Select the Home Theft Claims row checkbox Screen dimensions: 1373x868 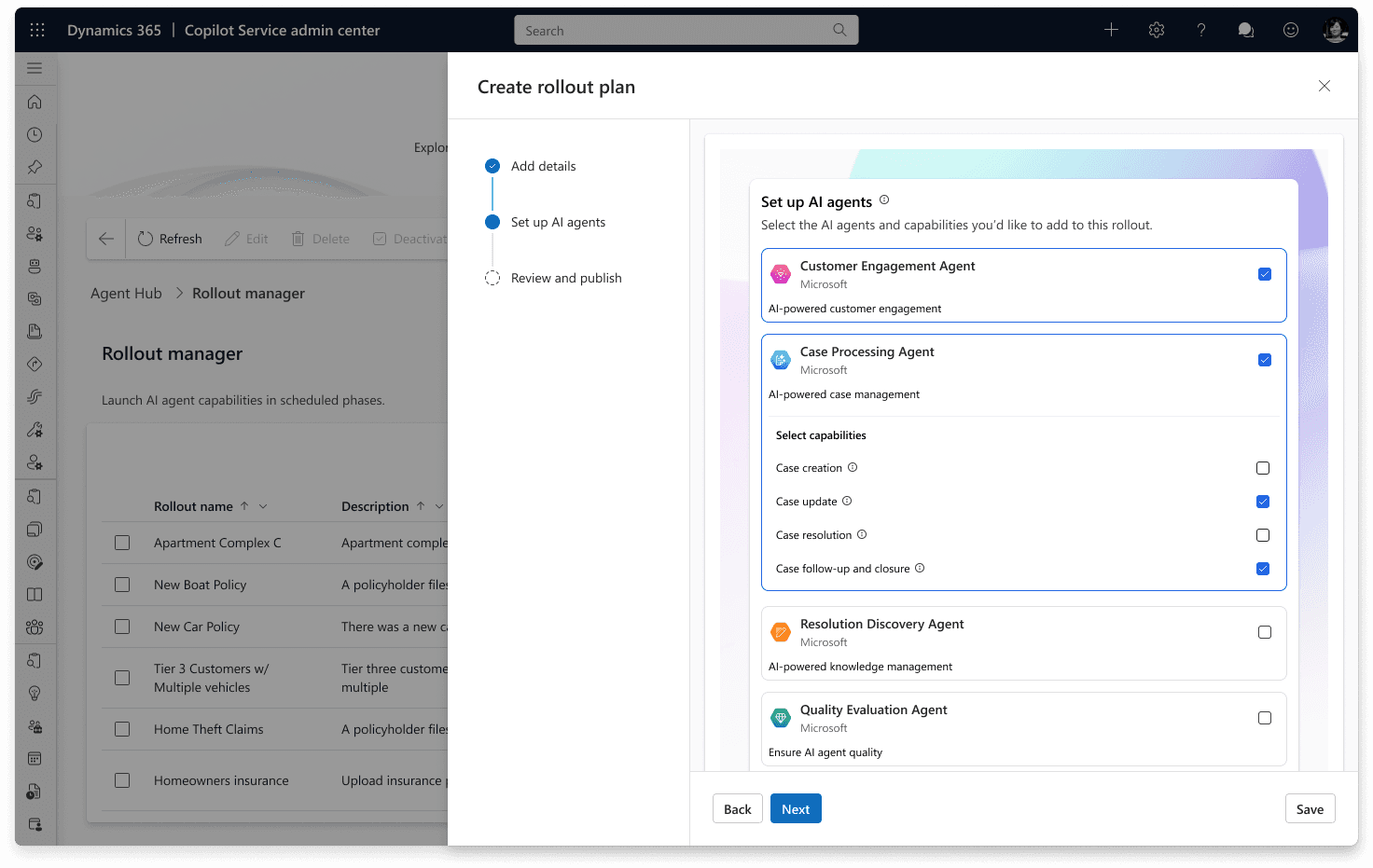click(122, 729)
